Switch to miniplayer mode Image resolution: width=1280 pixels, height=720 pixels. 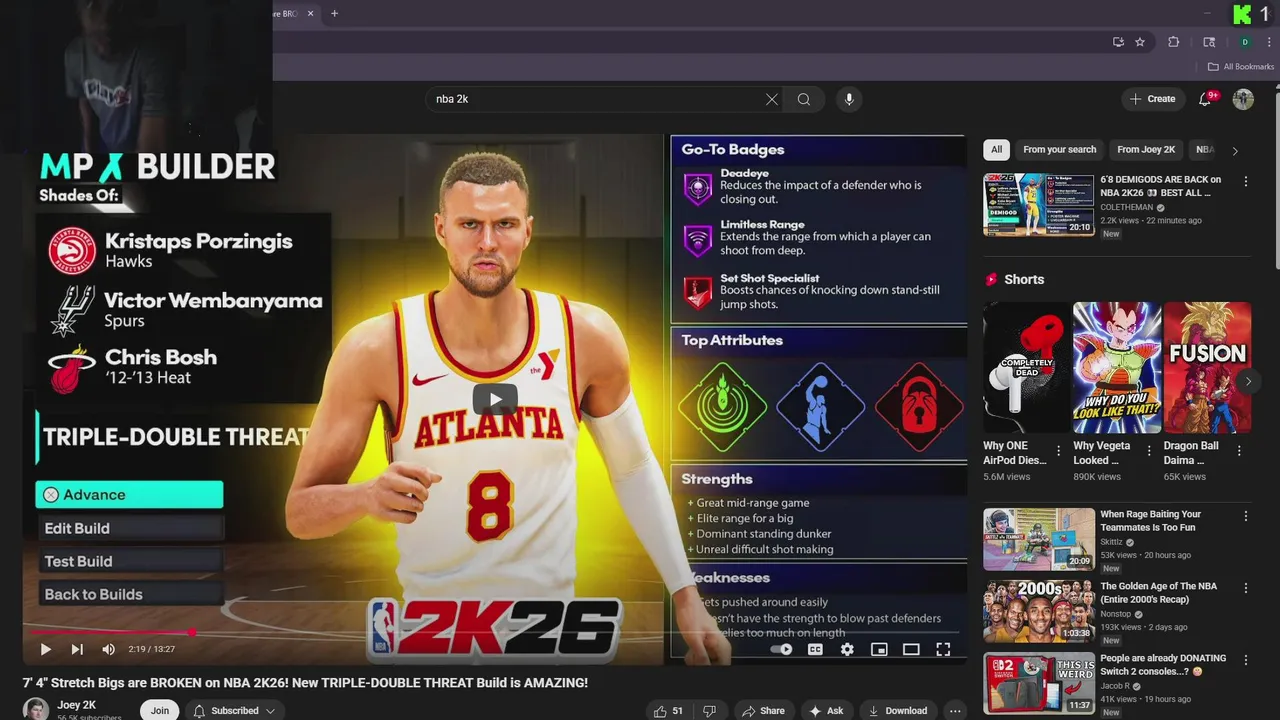point(879,649)
